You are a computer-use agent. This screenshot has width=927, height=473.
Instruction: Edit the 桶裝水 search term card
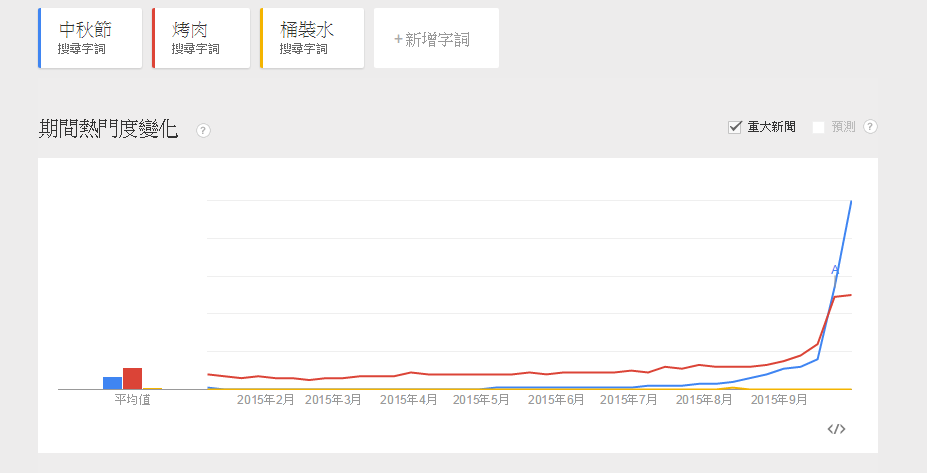[312, 38]
